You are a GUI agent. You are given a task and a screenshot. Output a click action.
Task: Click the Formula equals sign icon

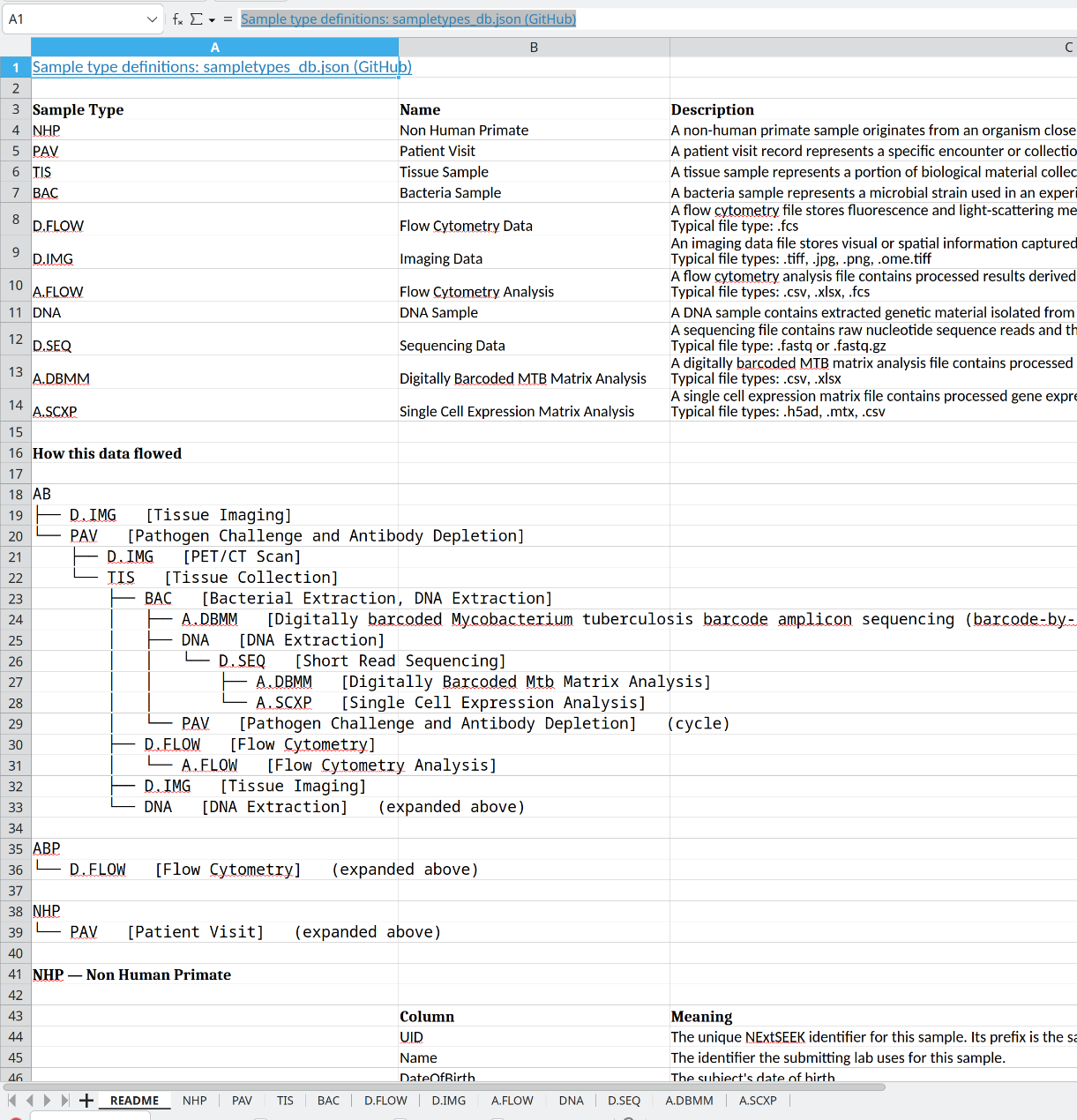(x=228, y=19)
